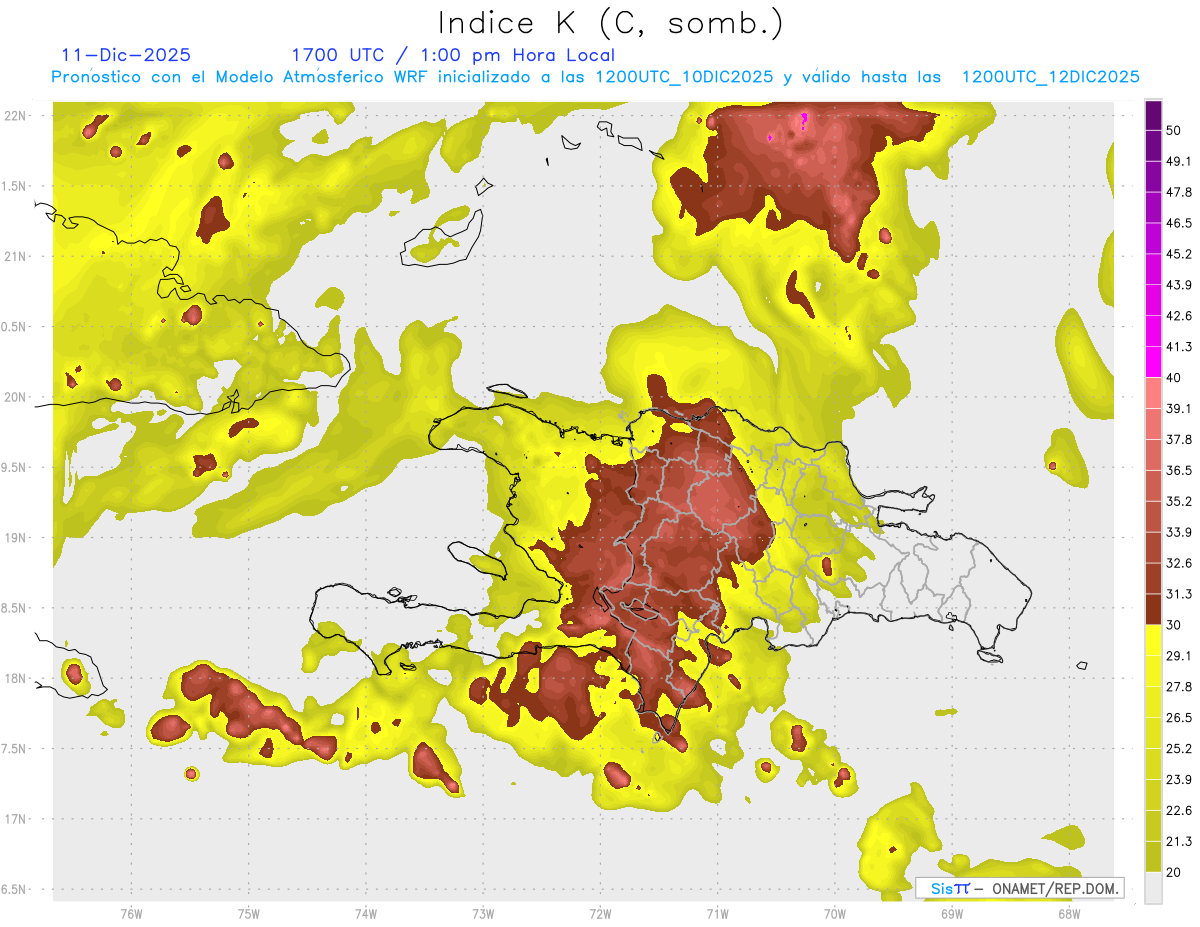The image size is (1200, 927).
Task: Click the '50' value on the colorbar
Action: 1176,131
